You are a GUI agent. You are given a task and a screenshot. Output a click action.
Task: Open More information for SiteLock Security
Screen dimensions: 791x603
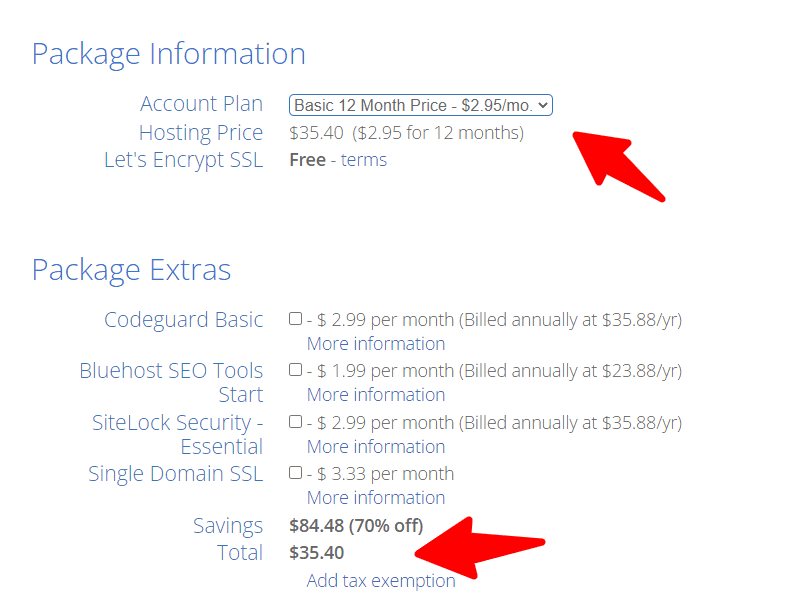point(376,447)
